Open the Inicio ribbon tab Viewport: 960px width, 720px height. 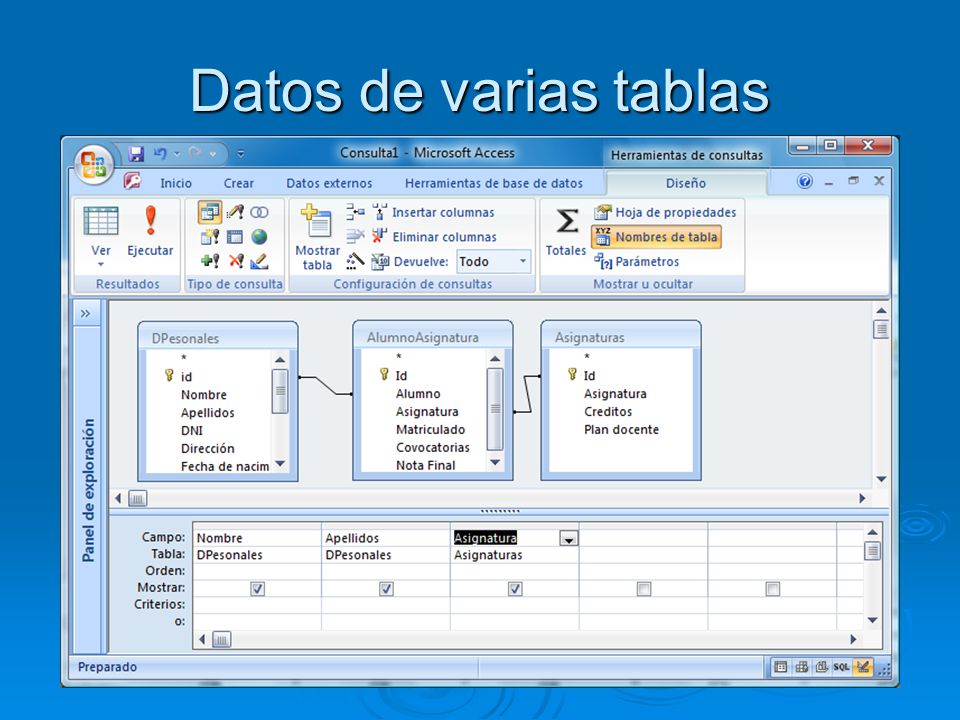click(176, 183)
